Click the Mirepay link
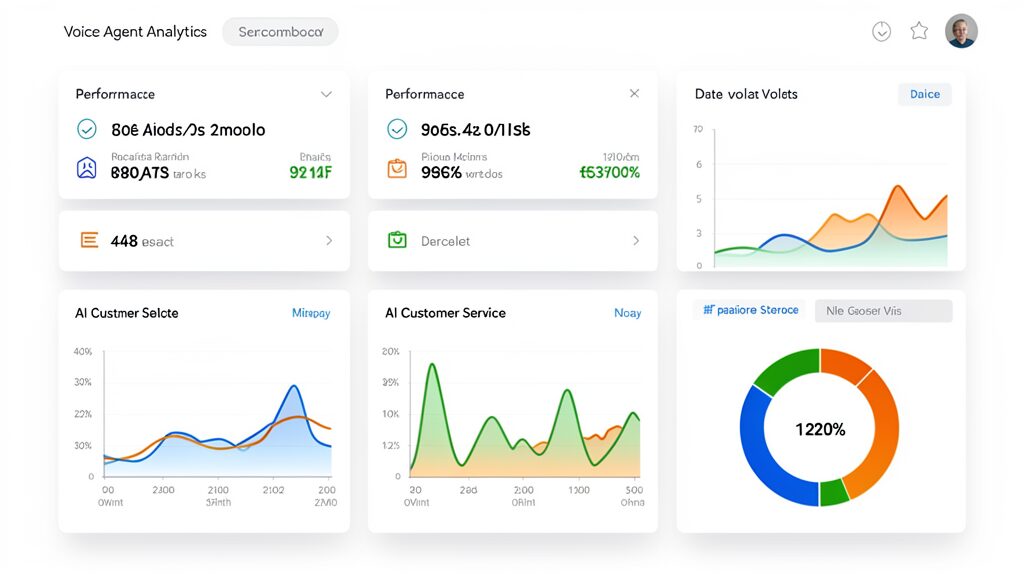The width and height of the screenshot is (1024, 576). pos(311,313)
